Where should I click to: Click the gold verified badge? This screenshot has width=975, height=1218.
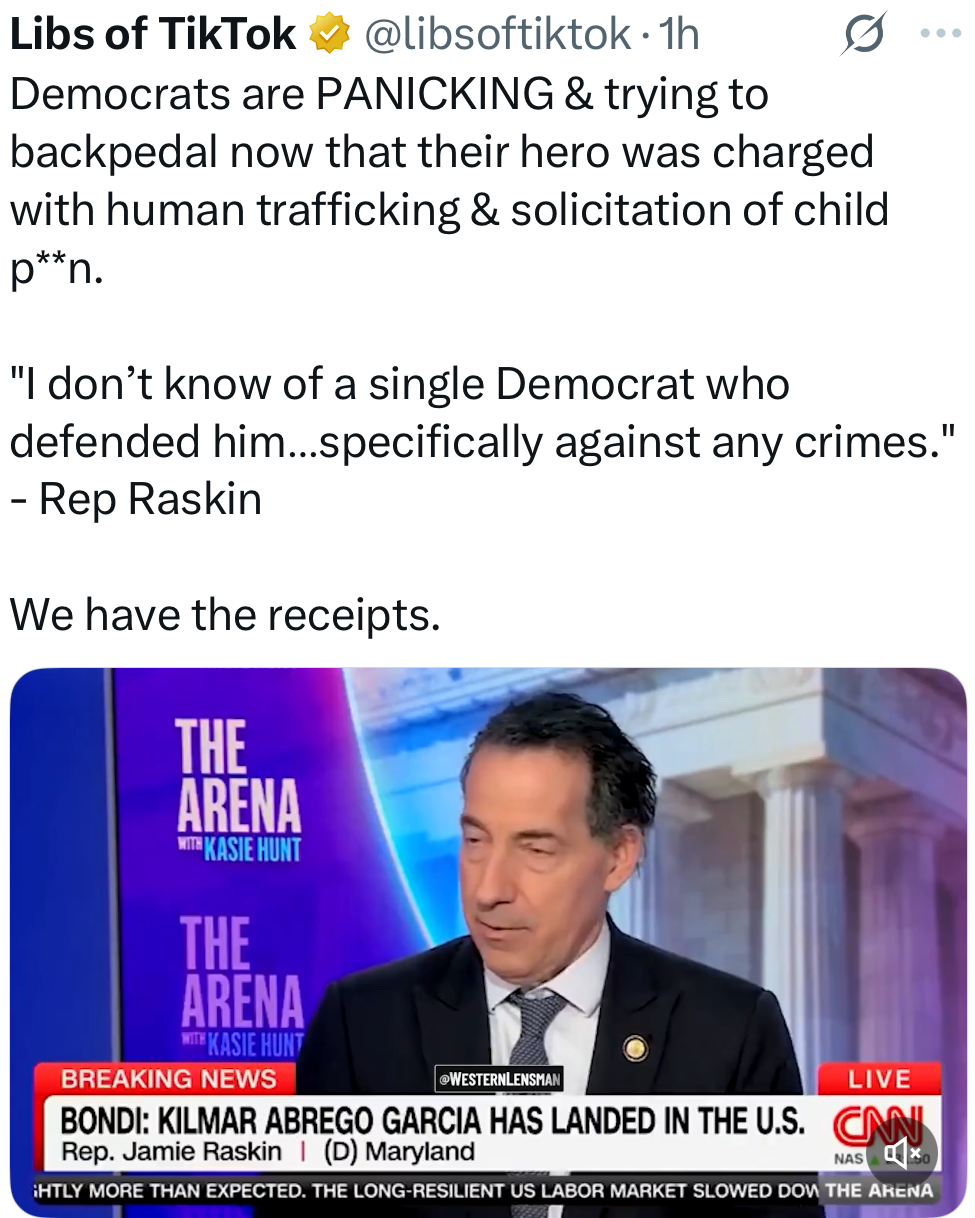pos(329,35)
